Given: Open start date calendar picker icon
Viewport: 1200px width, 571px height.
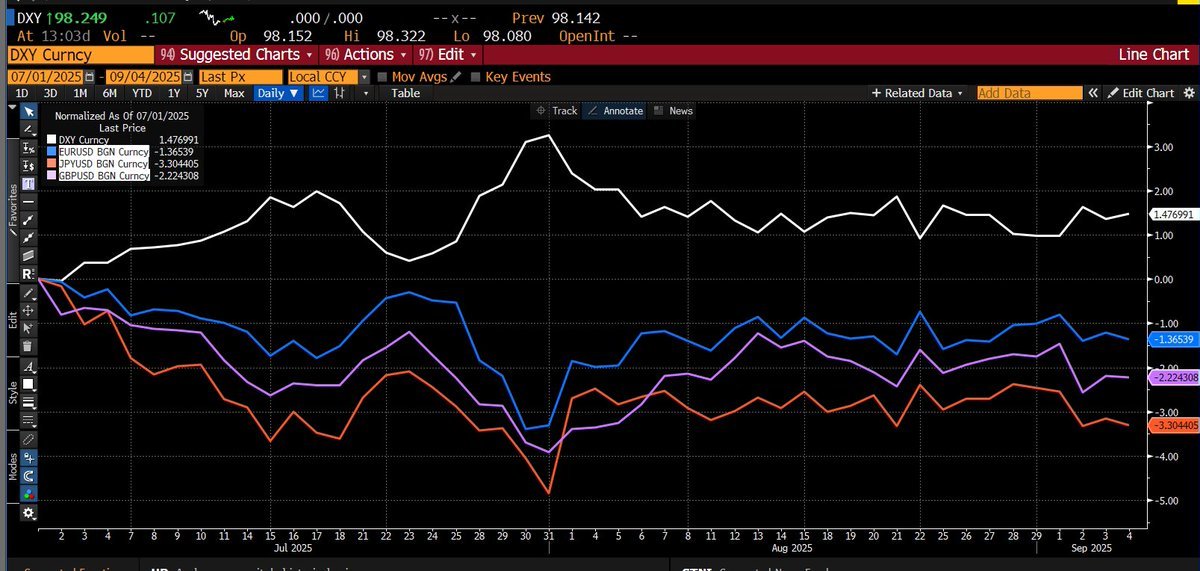Looking at the screenshot, I should (x=90, y=77).
